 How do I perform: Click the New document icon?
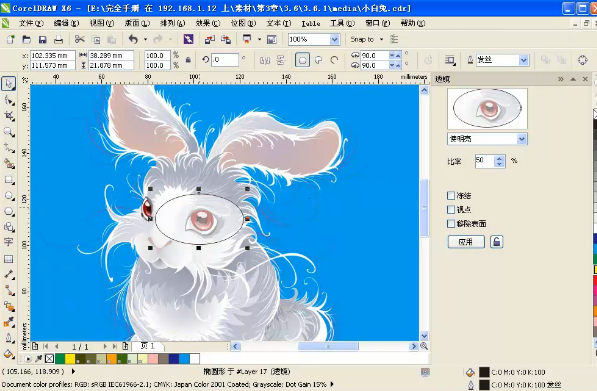point(11,39)
